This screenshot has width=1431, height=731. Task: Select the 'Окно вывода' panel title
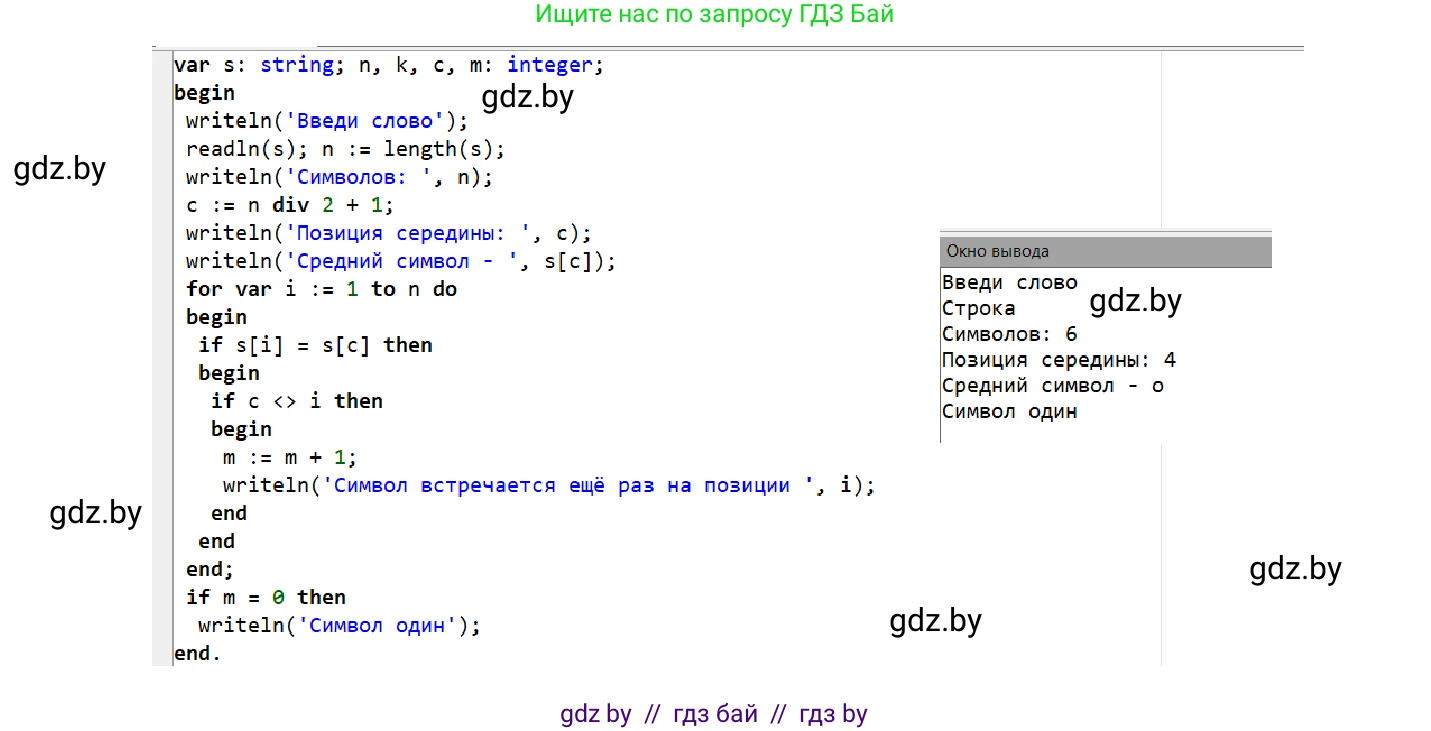997,252
